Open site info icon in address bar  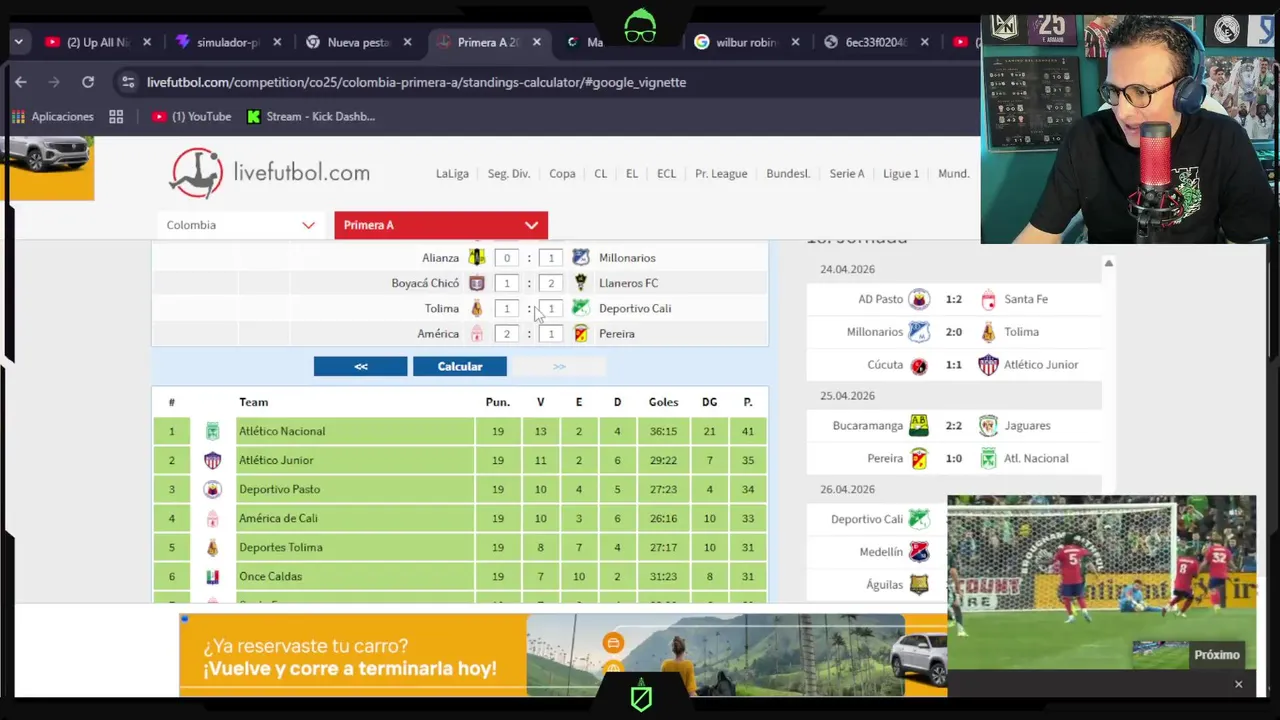click(x=127, y=82)
